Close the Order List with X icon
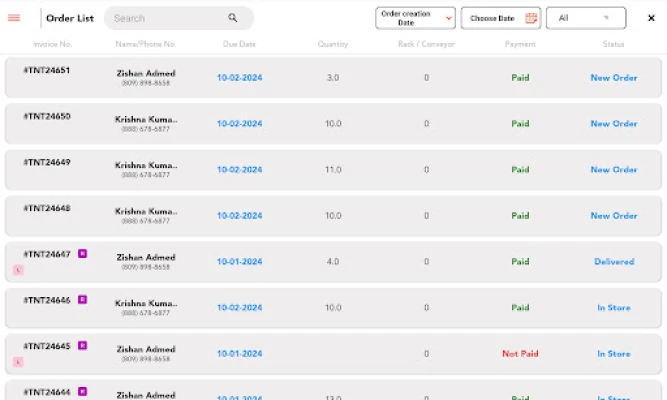The height and width of the screenshot is (400, 667). 651,18
